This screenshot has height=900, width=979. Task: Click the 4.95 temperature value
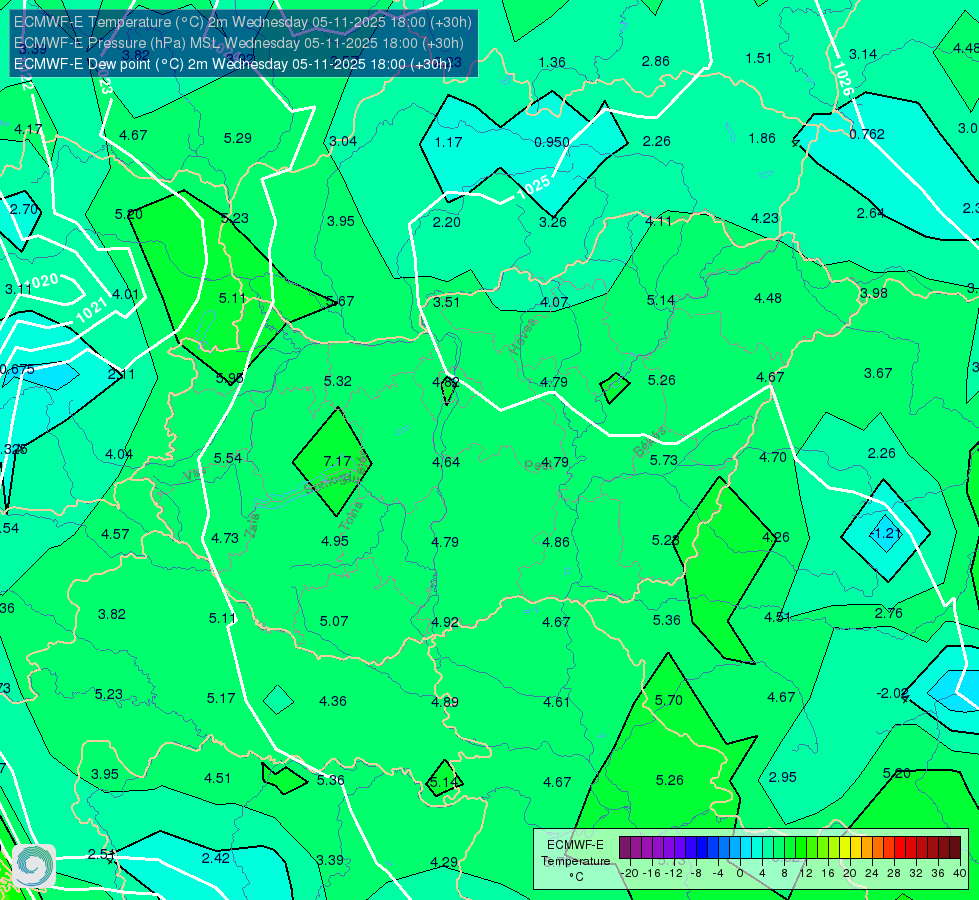coord(335,541)
